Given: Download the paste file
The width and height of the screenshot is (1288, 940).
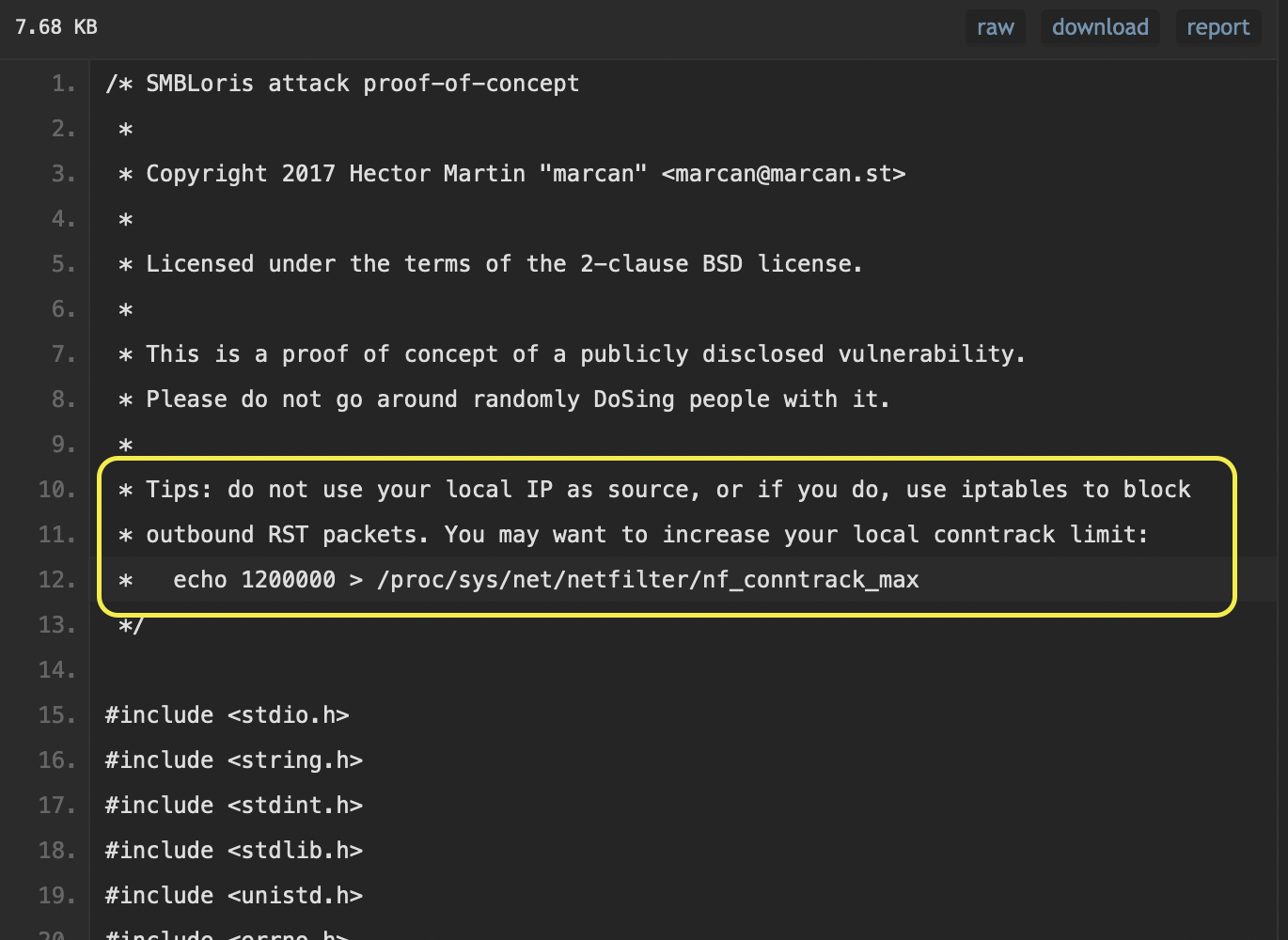Looking at the screenshot, I should coord(1100,27).
